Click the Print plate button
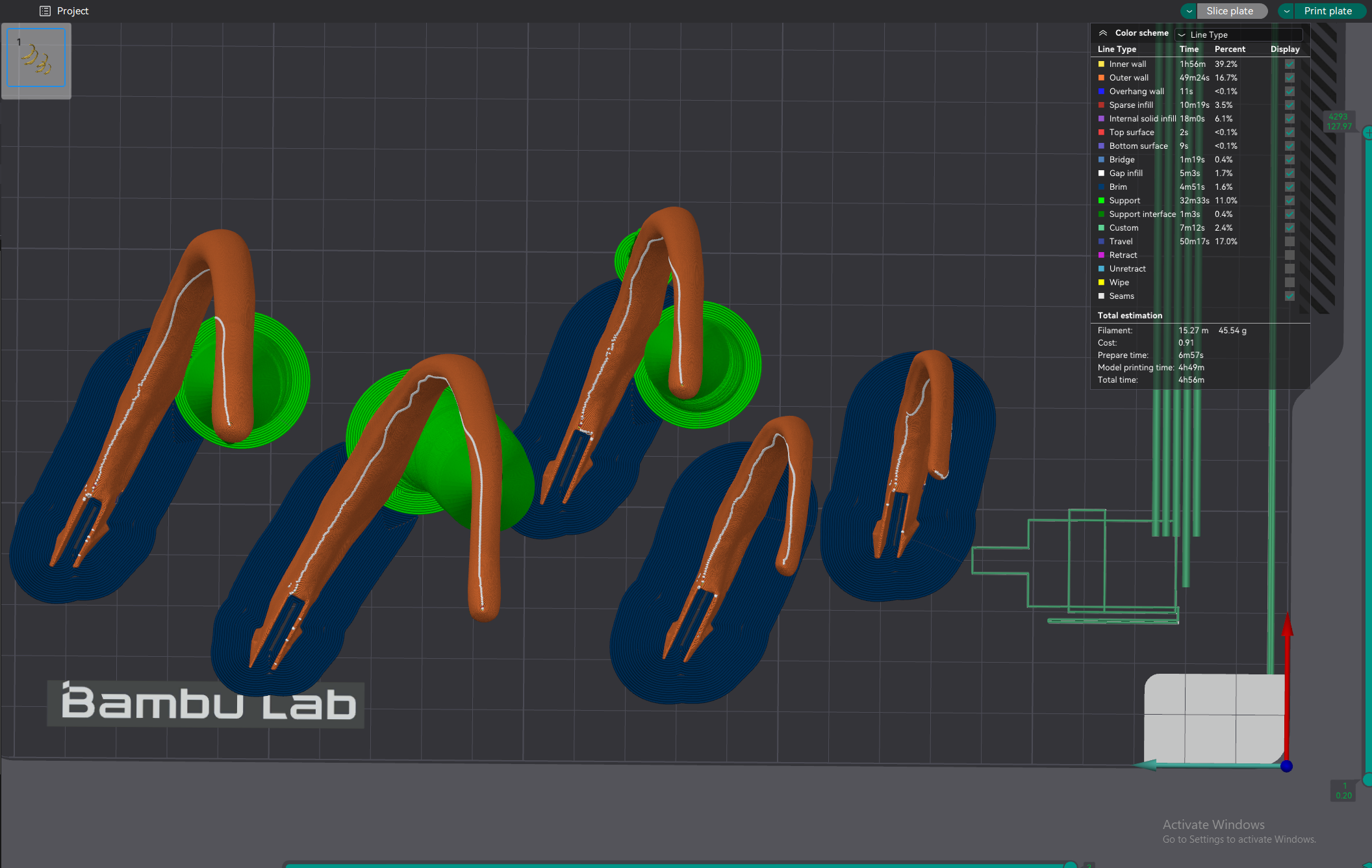This screenshot has width=1372, height=868. point(1328,11)
